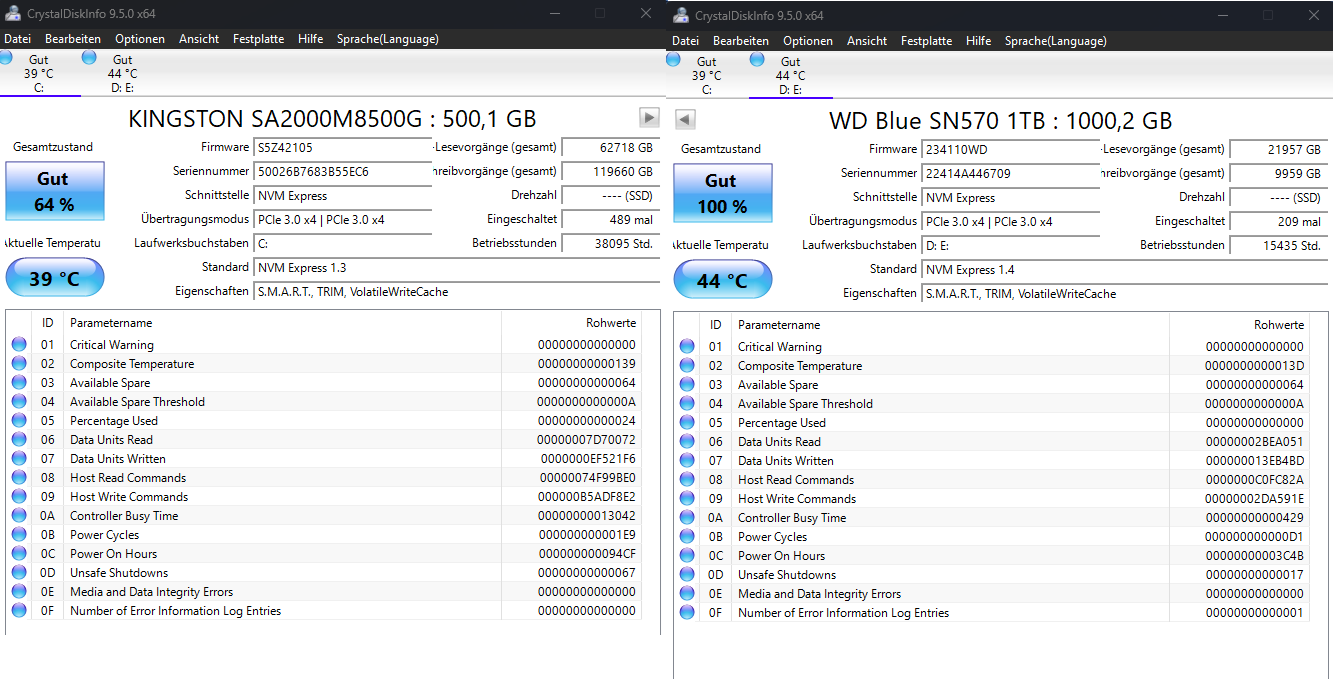Click ID column header in right window
The width and height of the screenshot is (1333, 679).
(715, 326)
